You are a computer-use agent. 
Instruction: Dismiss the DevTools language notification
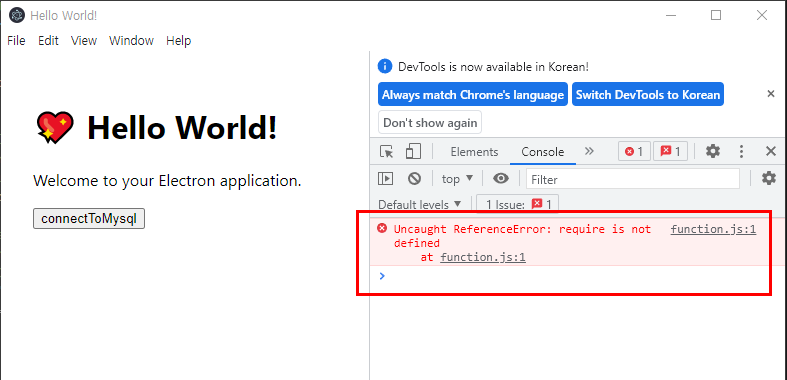coord(771,94)
